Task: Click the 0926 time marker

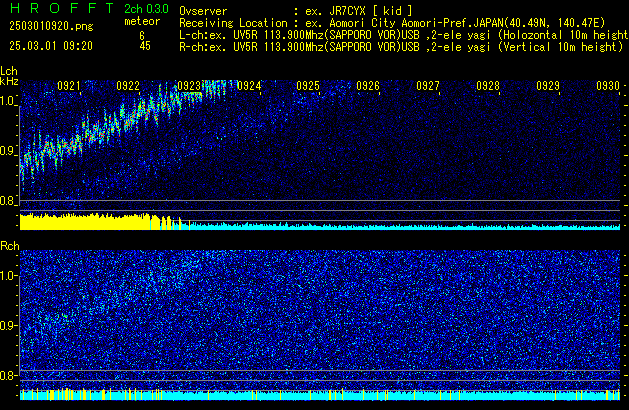Action: click(x=368, y=86)
